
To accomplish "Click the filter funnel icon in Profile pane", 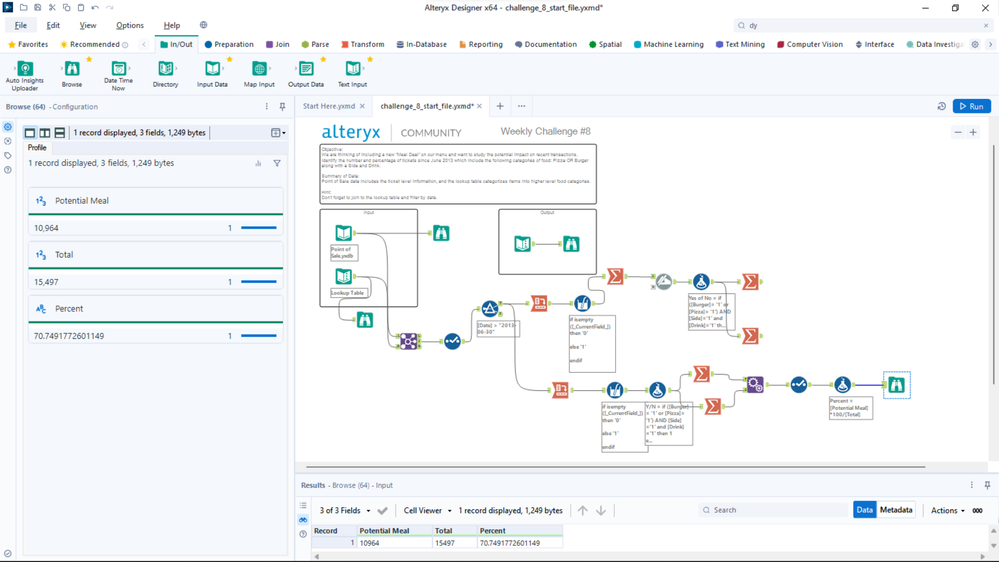I will [277, 163].
